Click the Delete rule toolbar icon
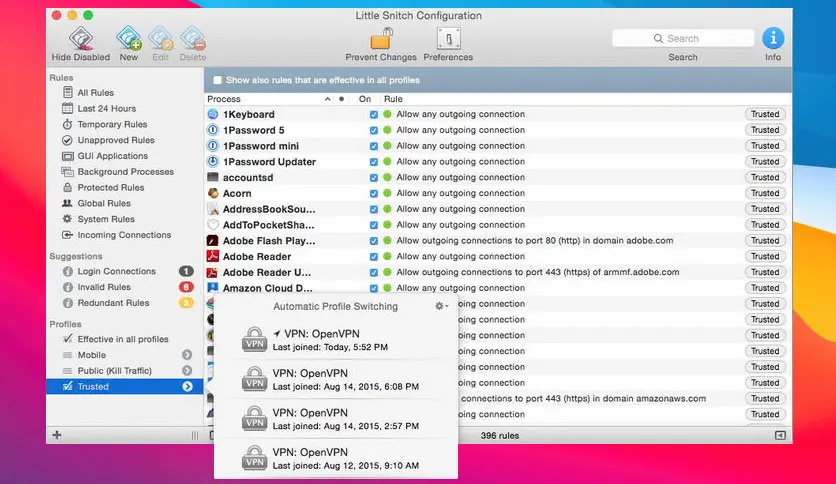This screenshot has height=484, width=836. pos(192,38)
